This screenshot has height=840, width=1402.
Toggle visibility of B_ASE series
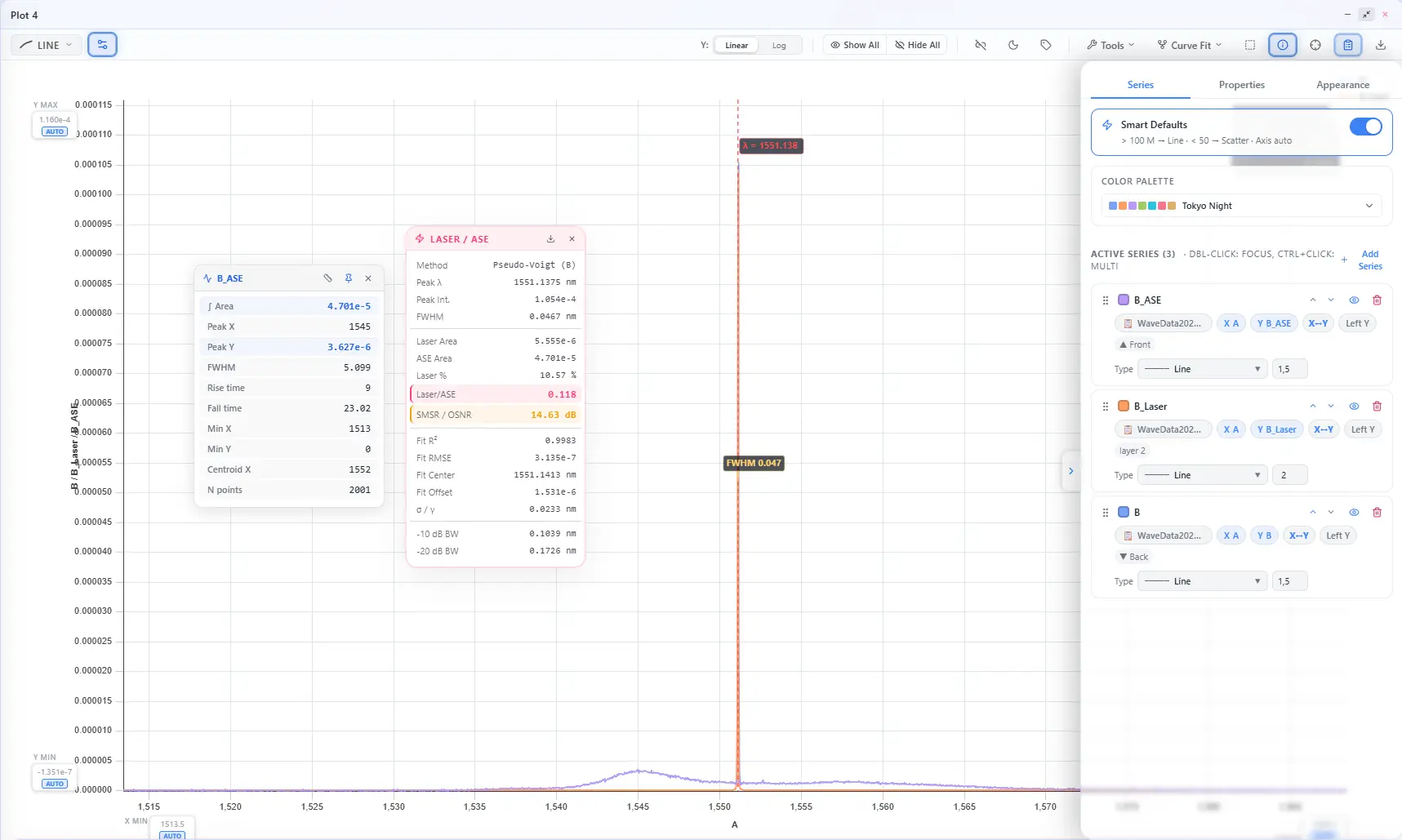pyautogui.click(x=1354, y=300)
